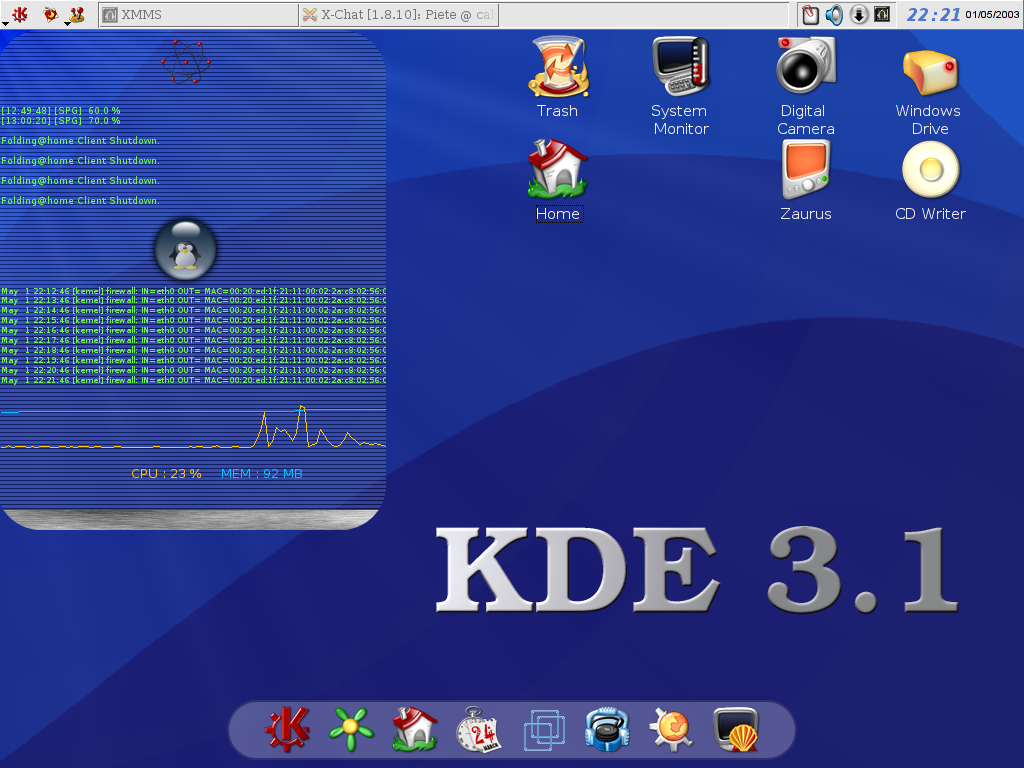The image size is (1024, 768).
Task: Switch to the X-Chat taskbar entry
Action: [399, 14]
